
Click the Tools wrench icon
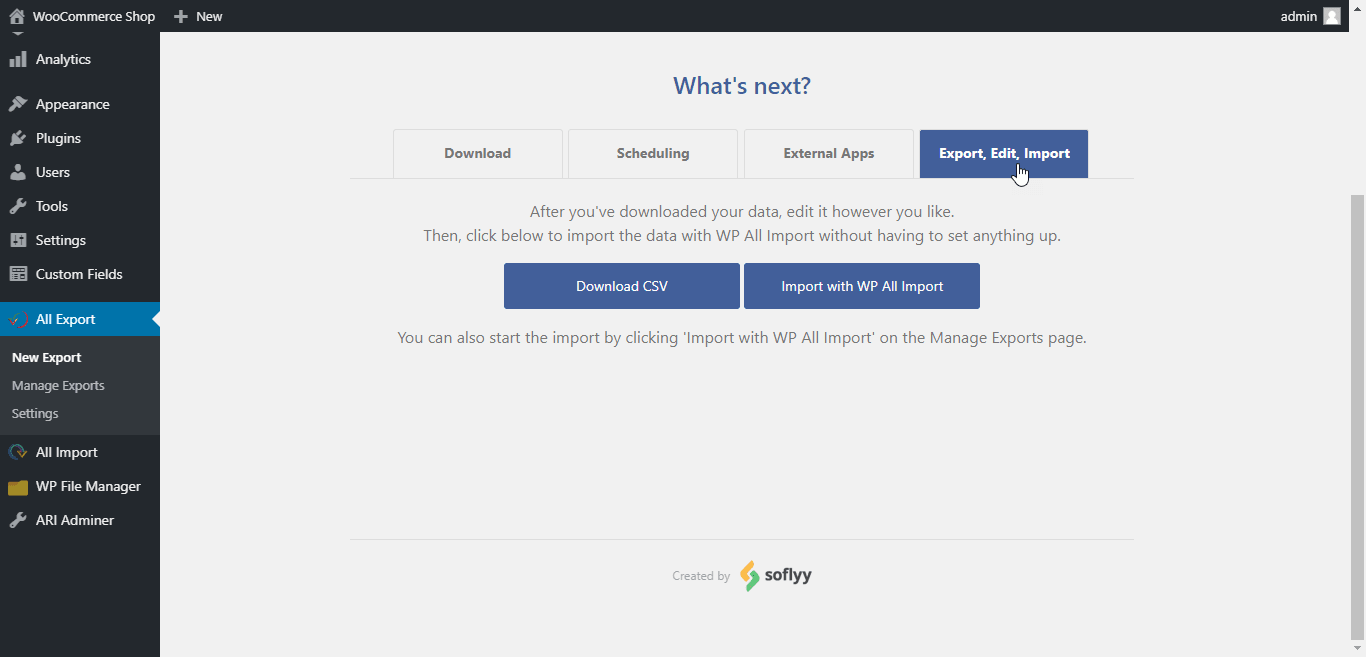(x=18, y=206)
